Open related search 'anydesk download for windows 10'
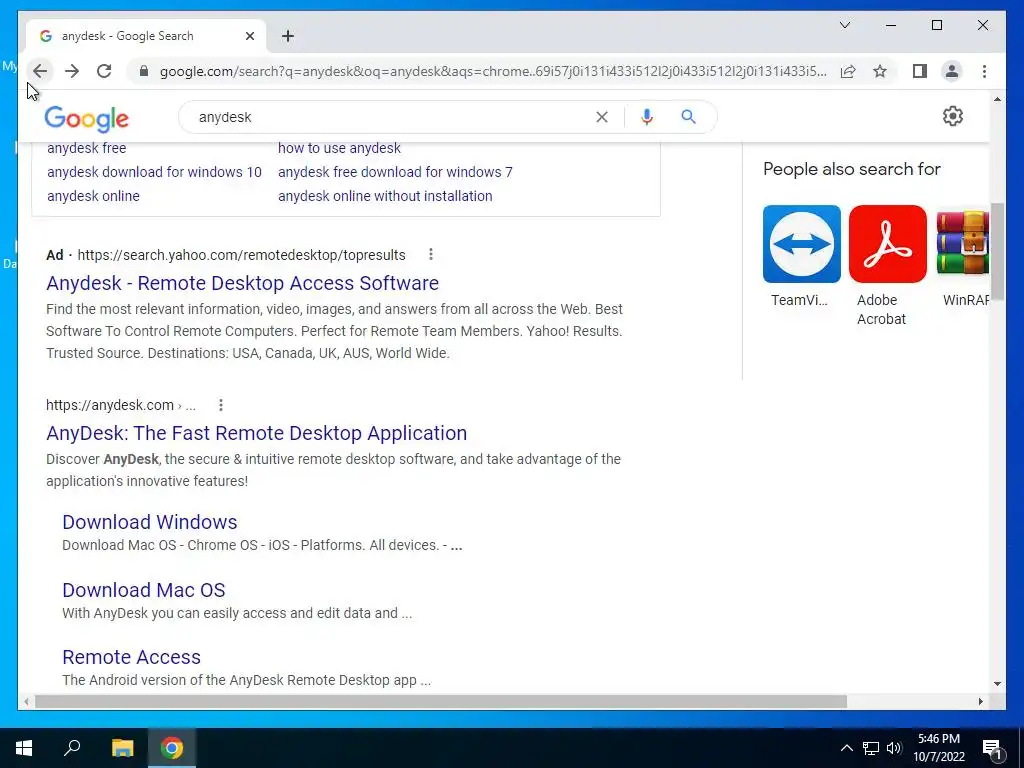Screen dimensions: 1024x768 click(x=154, y=172)
